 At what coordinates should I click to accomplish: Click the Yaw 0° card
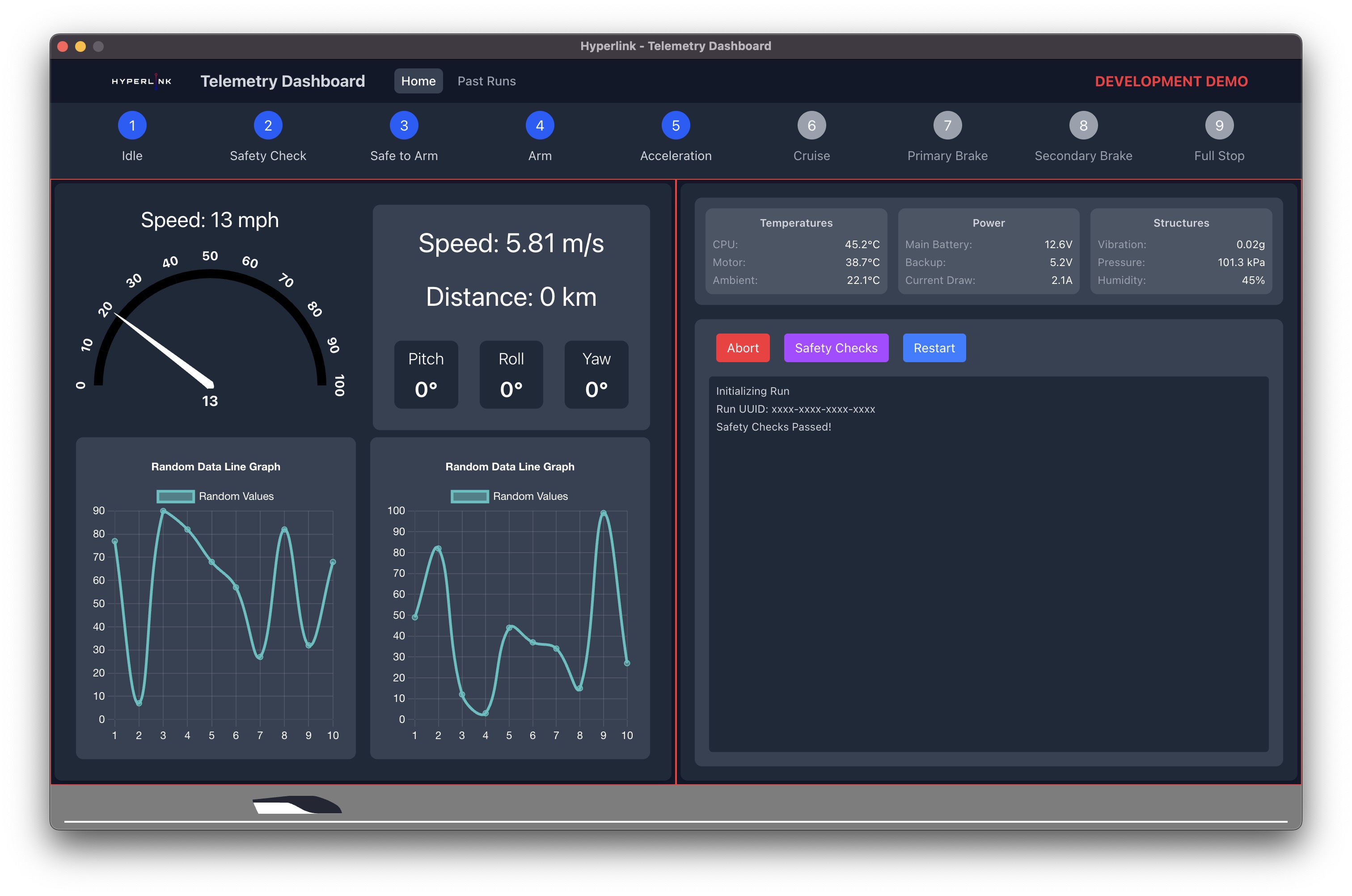click(x=596, y=375)
